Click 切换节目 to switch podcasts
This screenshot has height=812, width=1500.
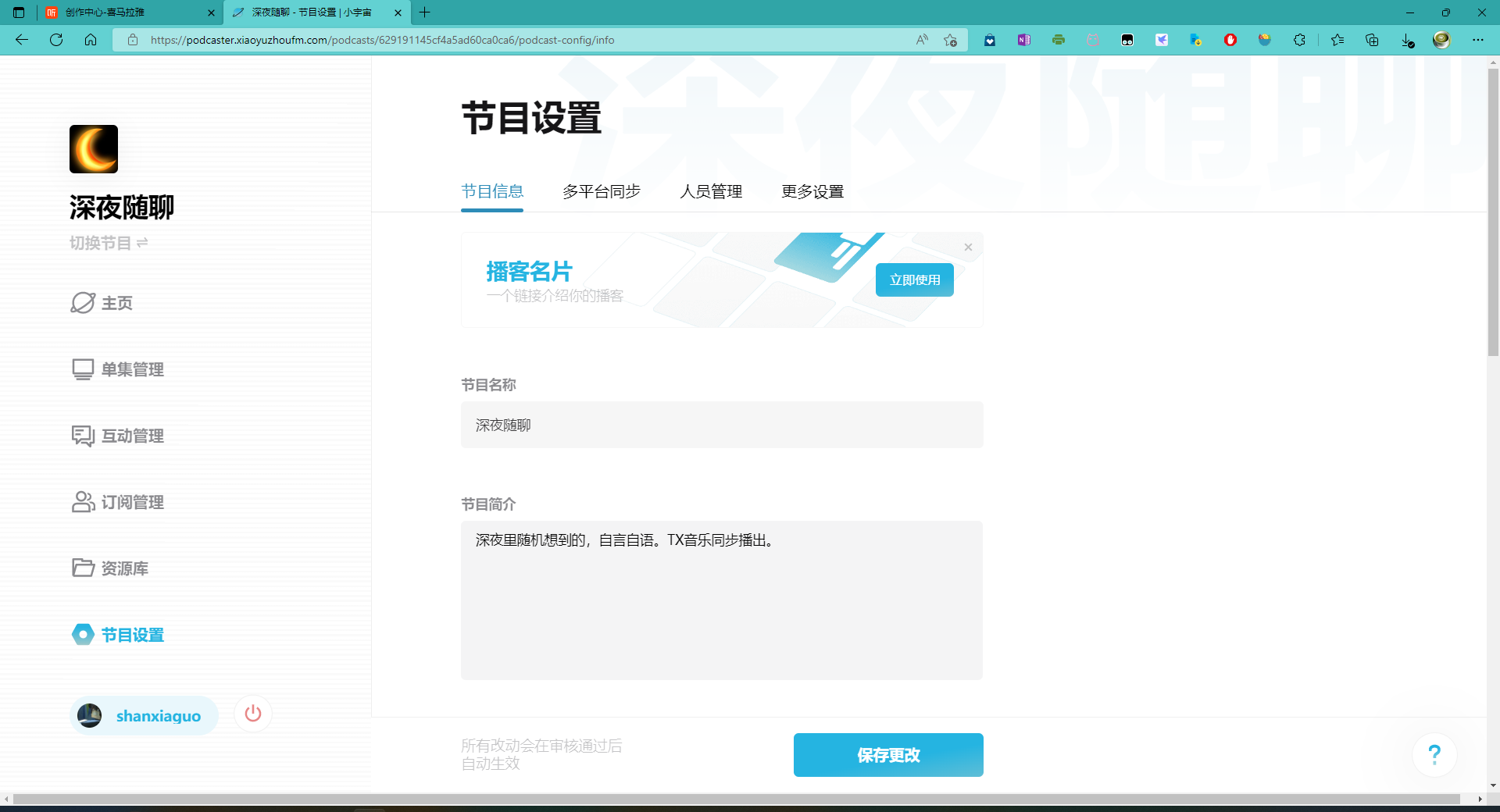tap(109, 243)
